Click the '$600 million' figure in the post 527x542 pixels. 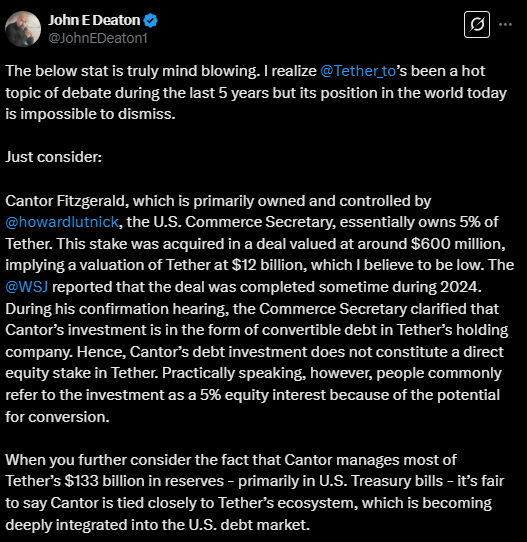[x=458, y=244]
